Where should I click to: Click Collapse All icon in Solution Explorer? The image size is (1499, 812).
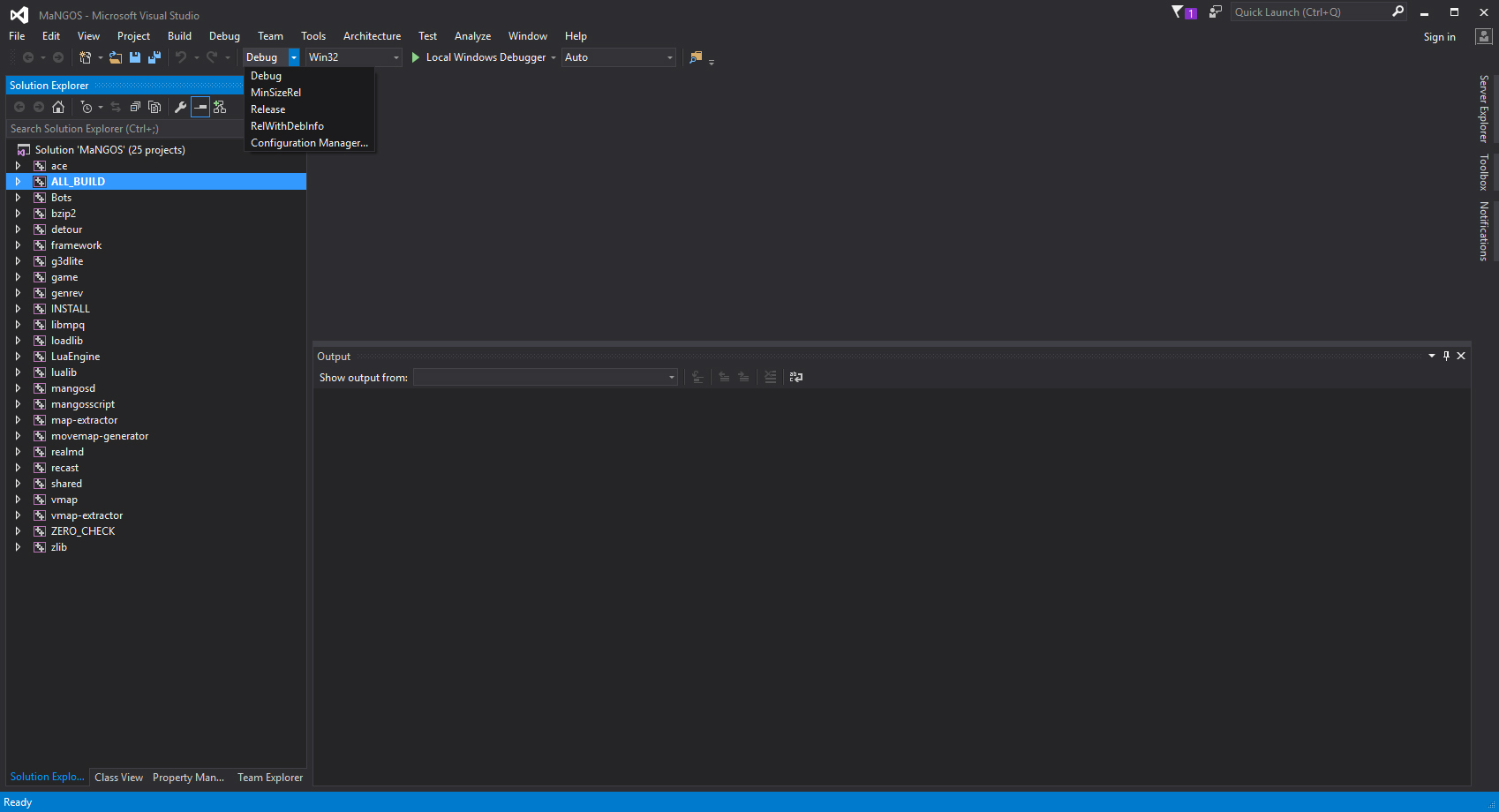tap(135, 107)
